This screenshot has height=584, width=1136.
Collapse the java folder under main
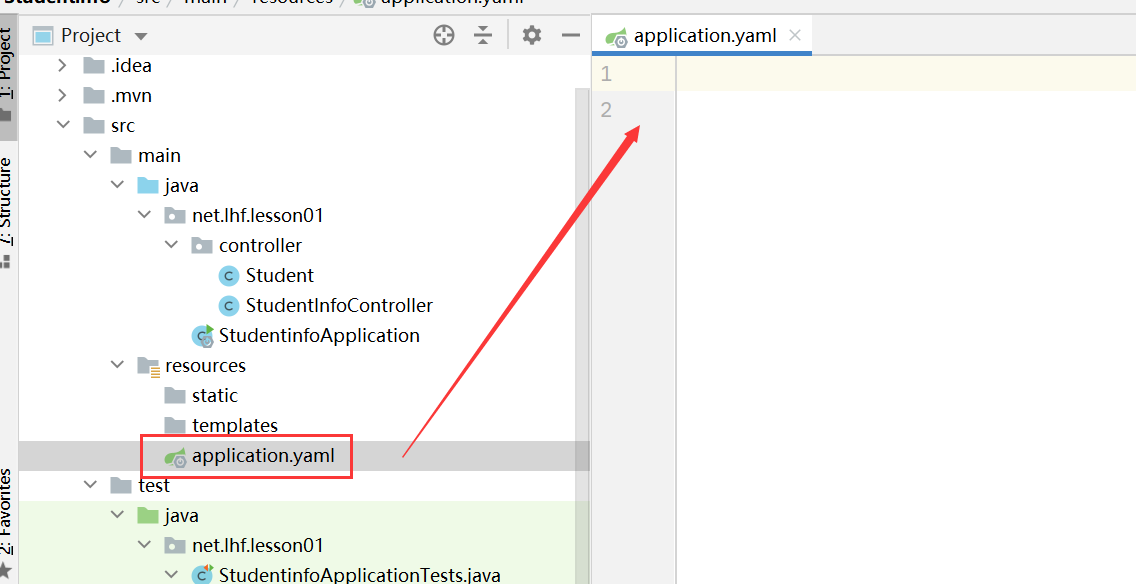pyautogui.click(x=117, y=185)
